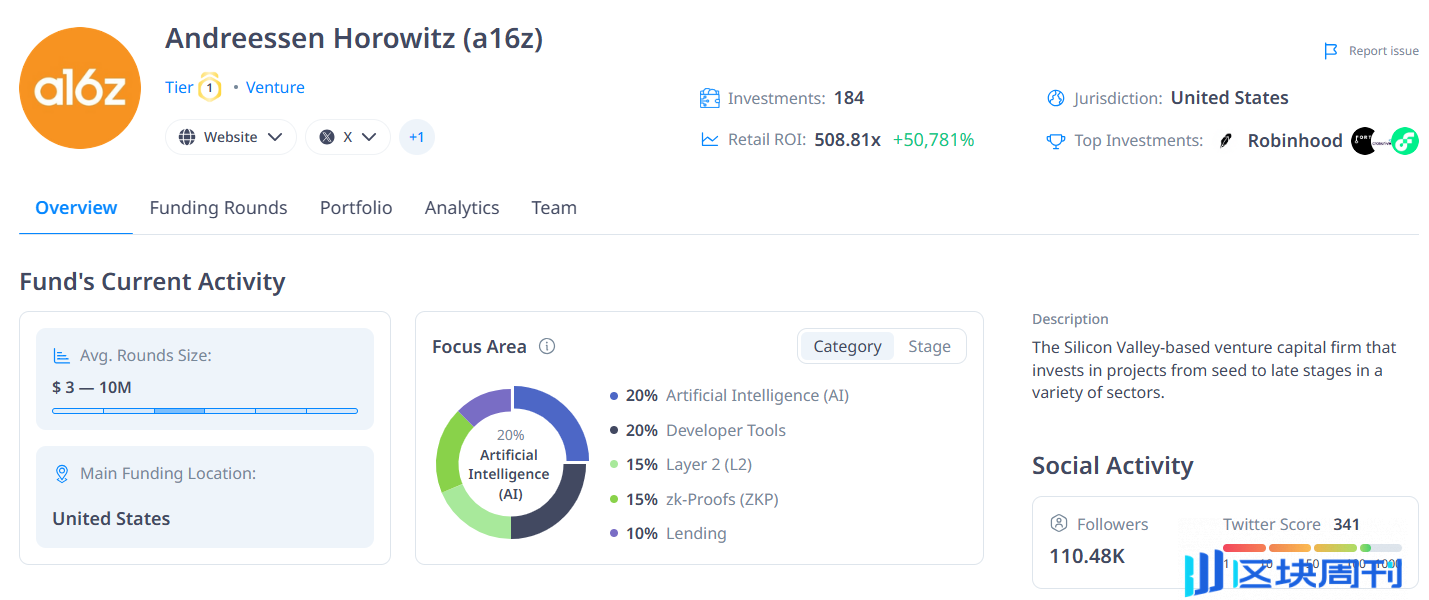1429x600 pixels.
Task: Click the Robinhood feather icon
Action: (1226, 141)
